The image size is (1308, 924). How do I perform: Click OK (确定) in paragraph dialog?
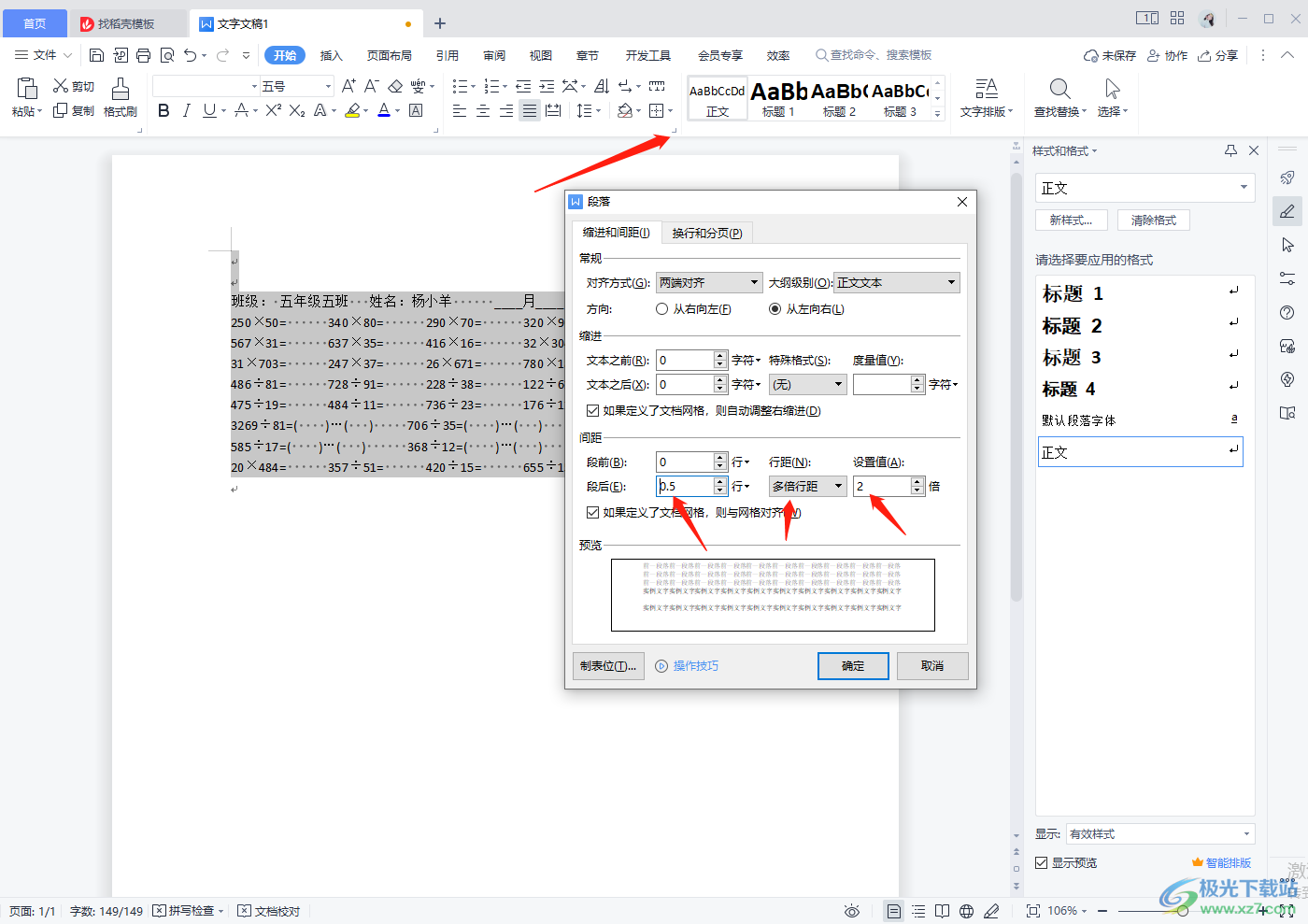click(853, 666)
